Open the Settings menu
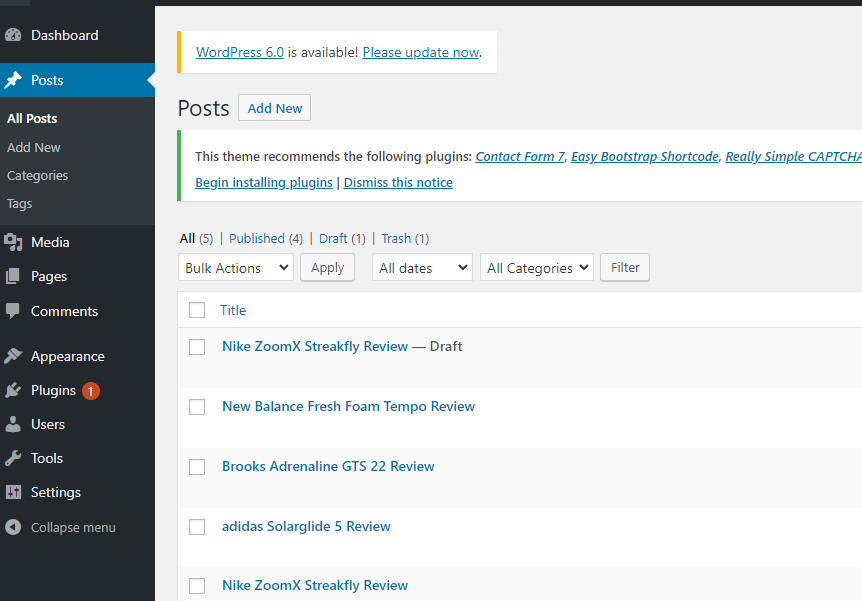862x601 pixels. tap(56, 492)
